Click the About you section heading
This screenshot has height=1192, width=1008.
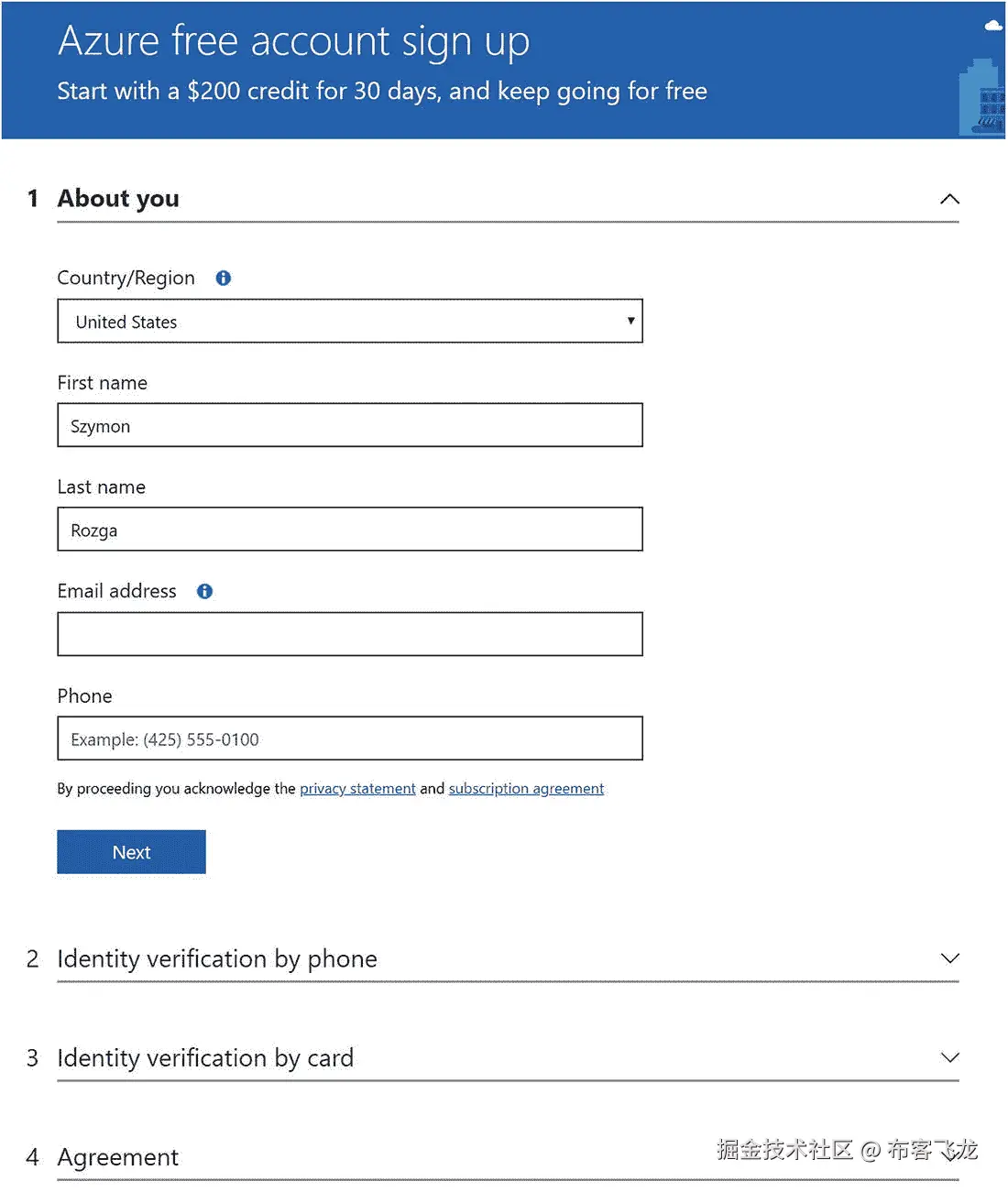click(x=118, y=199)
